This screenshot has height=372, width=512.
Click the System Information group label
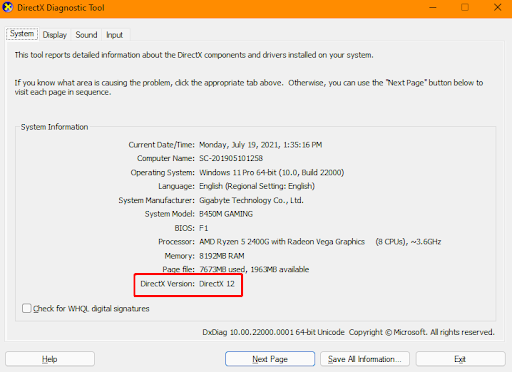pyautogui.click(x=54, y=127)
